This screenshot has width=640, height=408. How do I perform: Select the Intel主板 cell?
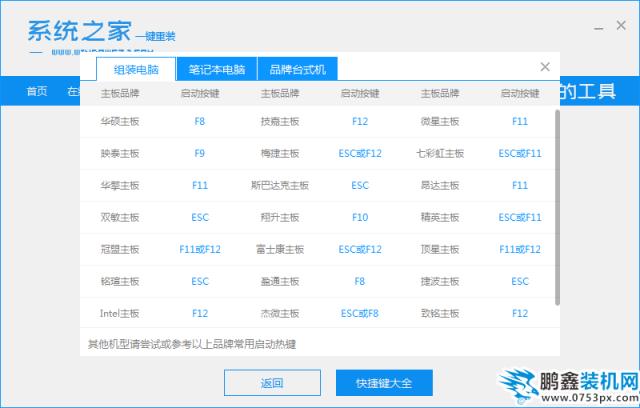click(120, 313)
